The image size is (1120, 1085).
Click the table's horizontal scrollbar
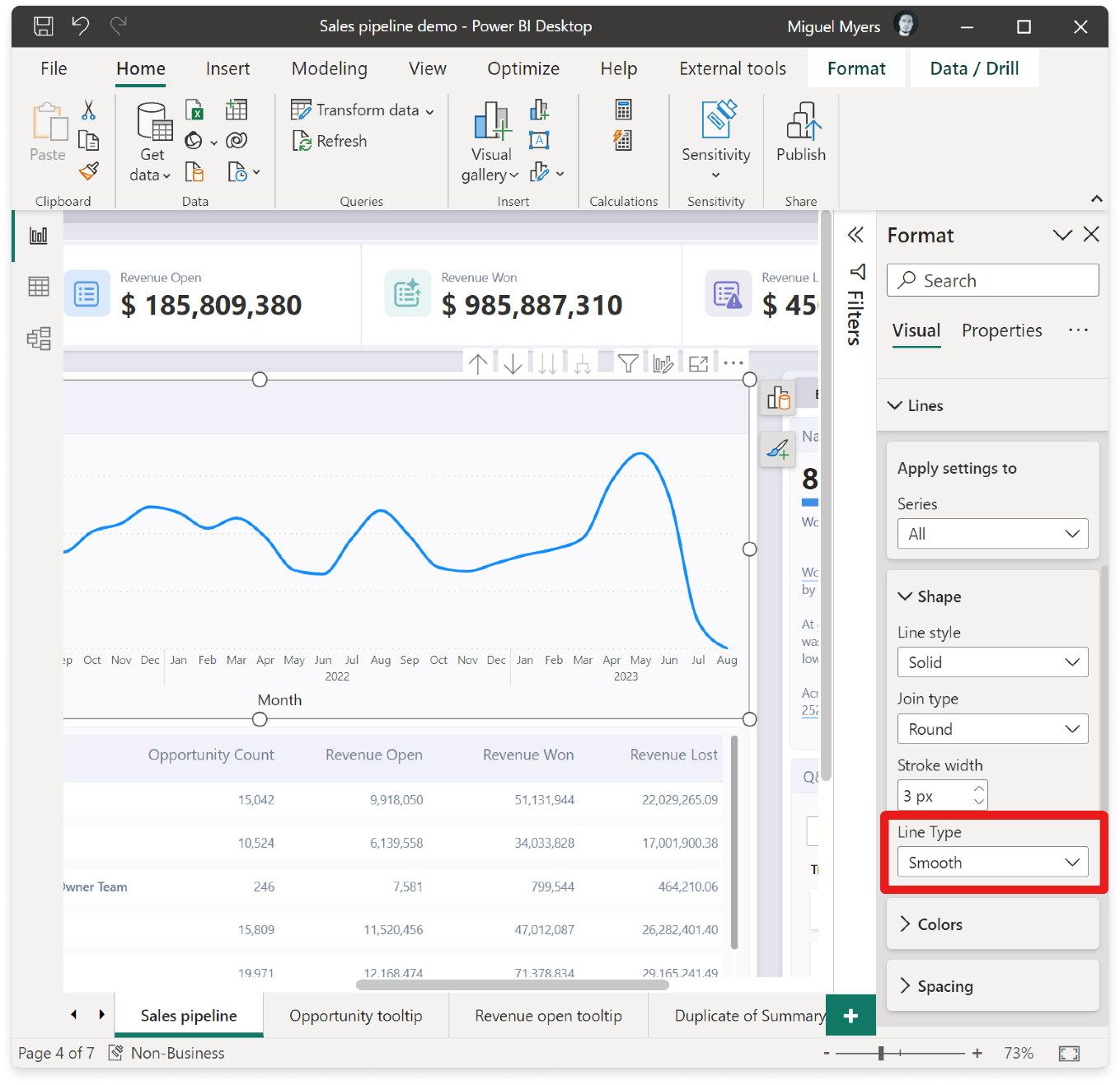[x=512, y=984]
